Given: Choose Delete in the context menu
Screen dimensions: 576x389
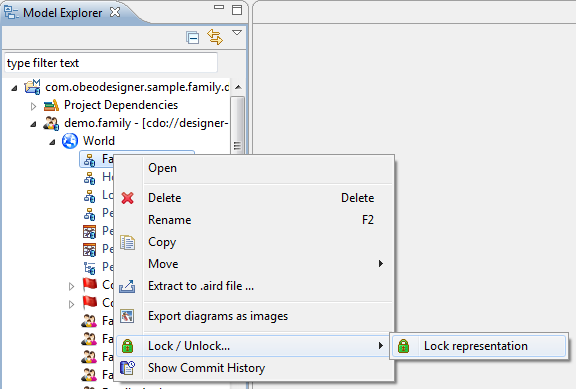Looking at the screenshot, I should (x=255, y=198).
